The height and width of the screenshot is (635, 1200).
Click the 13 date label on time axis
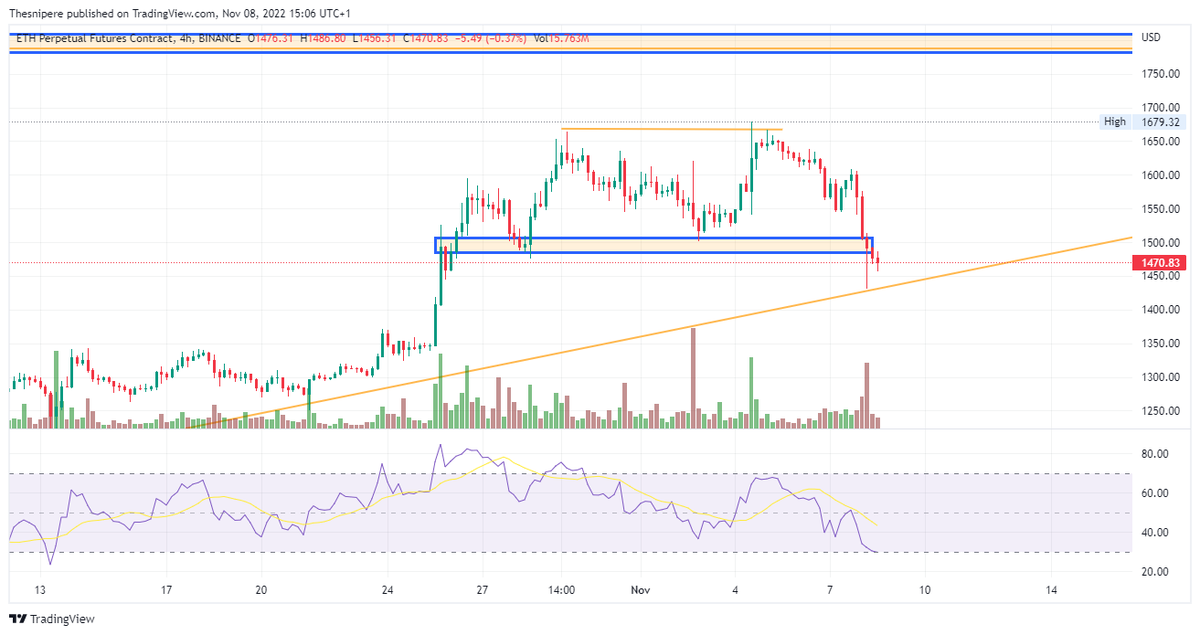point(40,591)
